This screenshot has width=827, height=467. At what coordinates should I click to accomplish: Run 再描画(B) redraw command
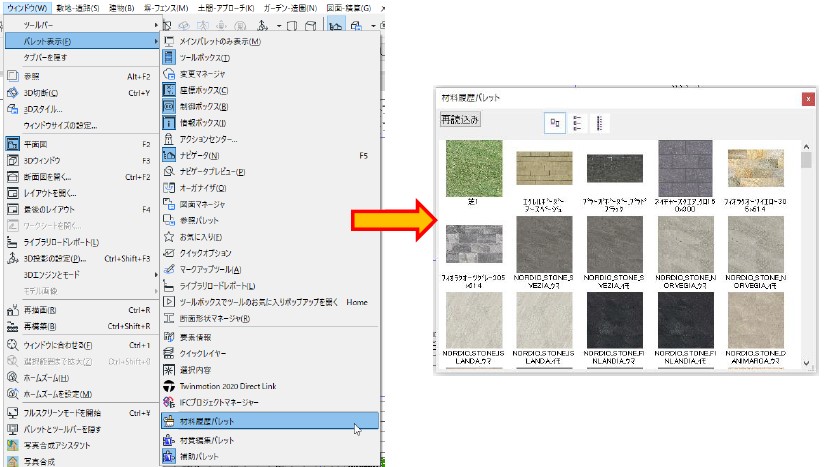point(82,310)
